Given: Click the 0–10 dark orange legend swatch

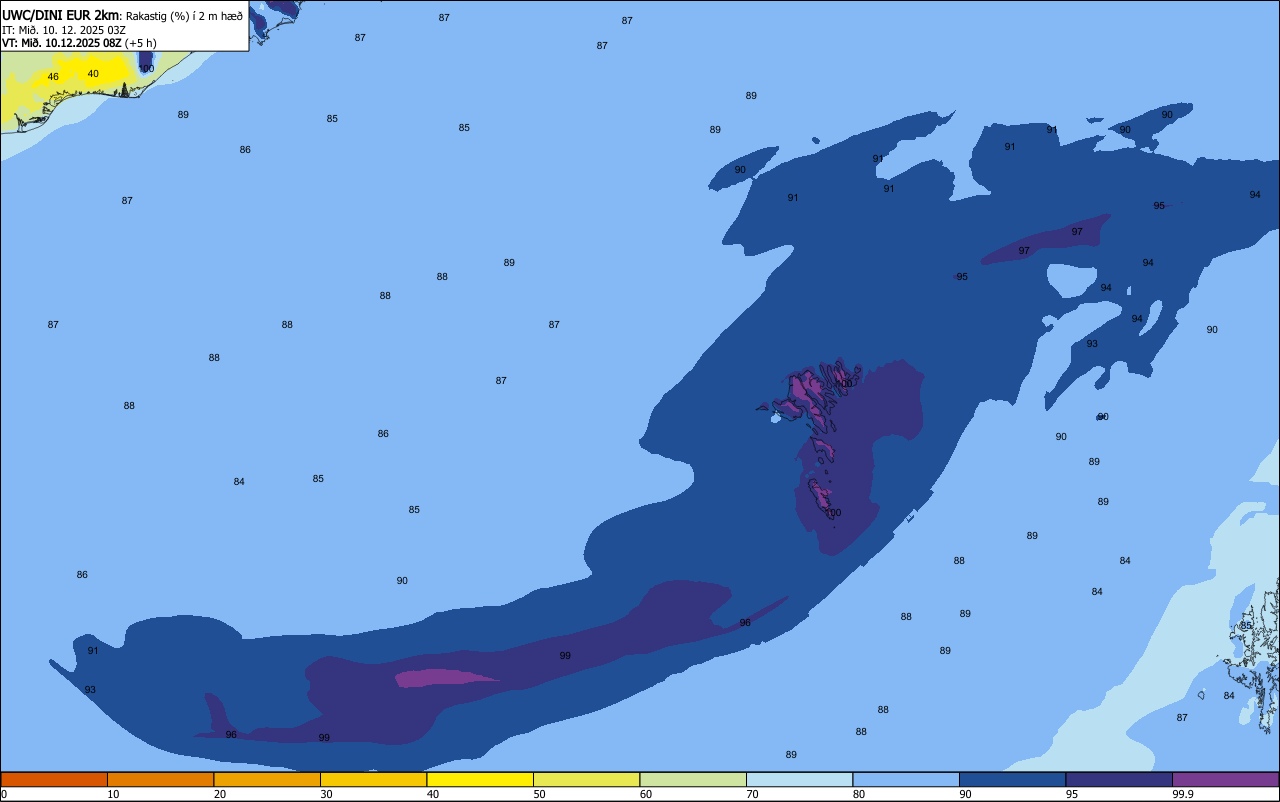Looking at the screenshot, I should coord(54,779).
